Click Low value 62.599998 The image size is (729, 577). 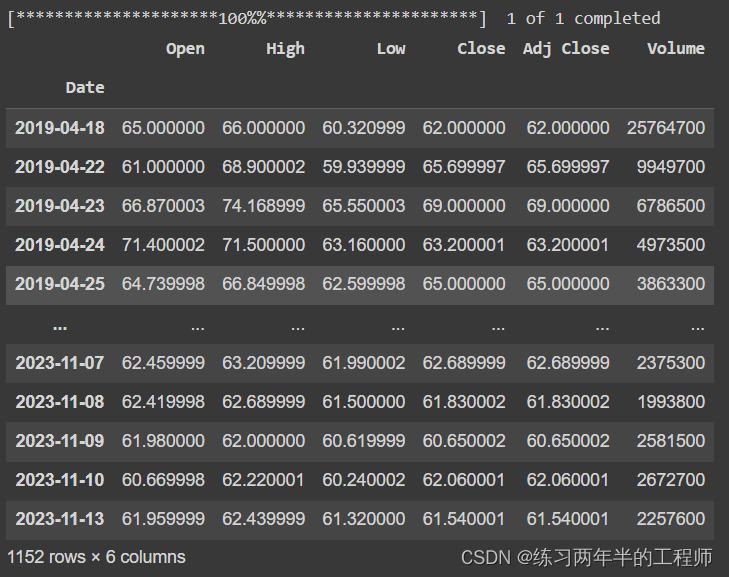click(x=364, y=284)
